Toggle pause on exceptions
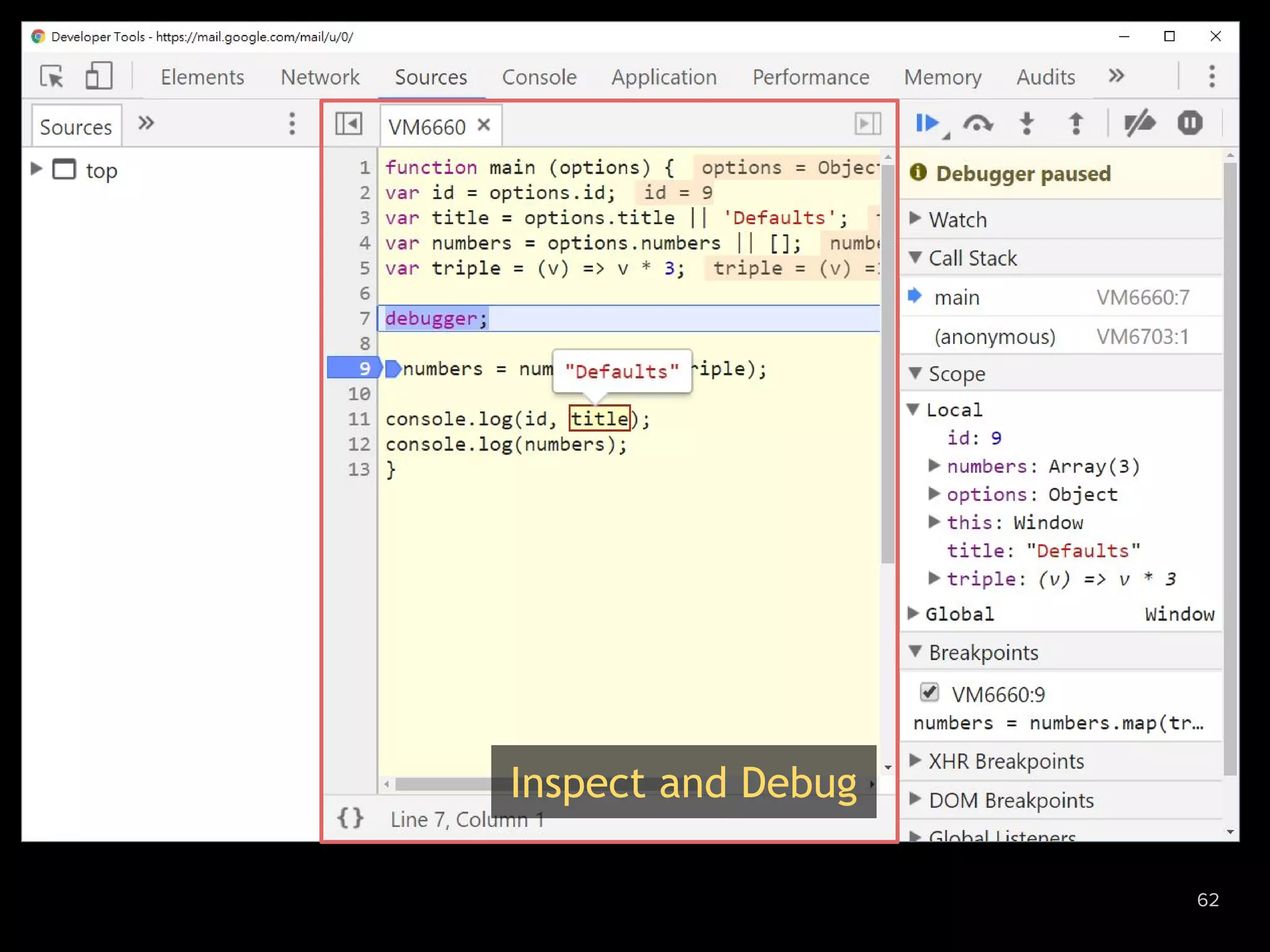Image resolution: width=1270 pixels, height=952 pixels. point(1190,123)
